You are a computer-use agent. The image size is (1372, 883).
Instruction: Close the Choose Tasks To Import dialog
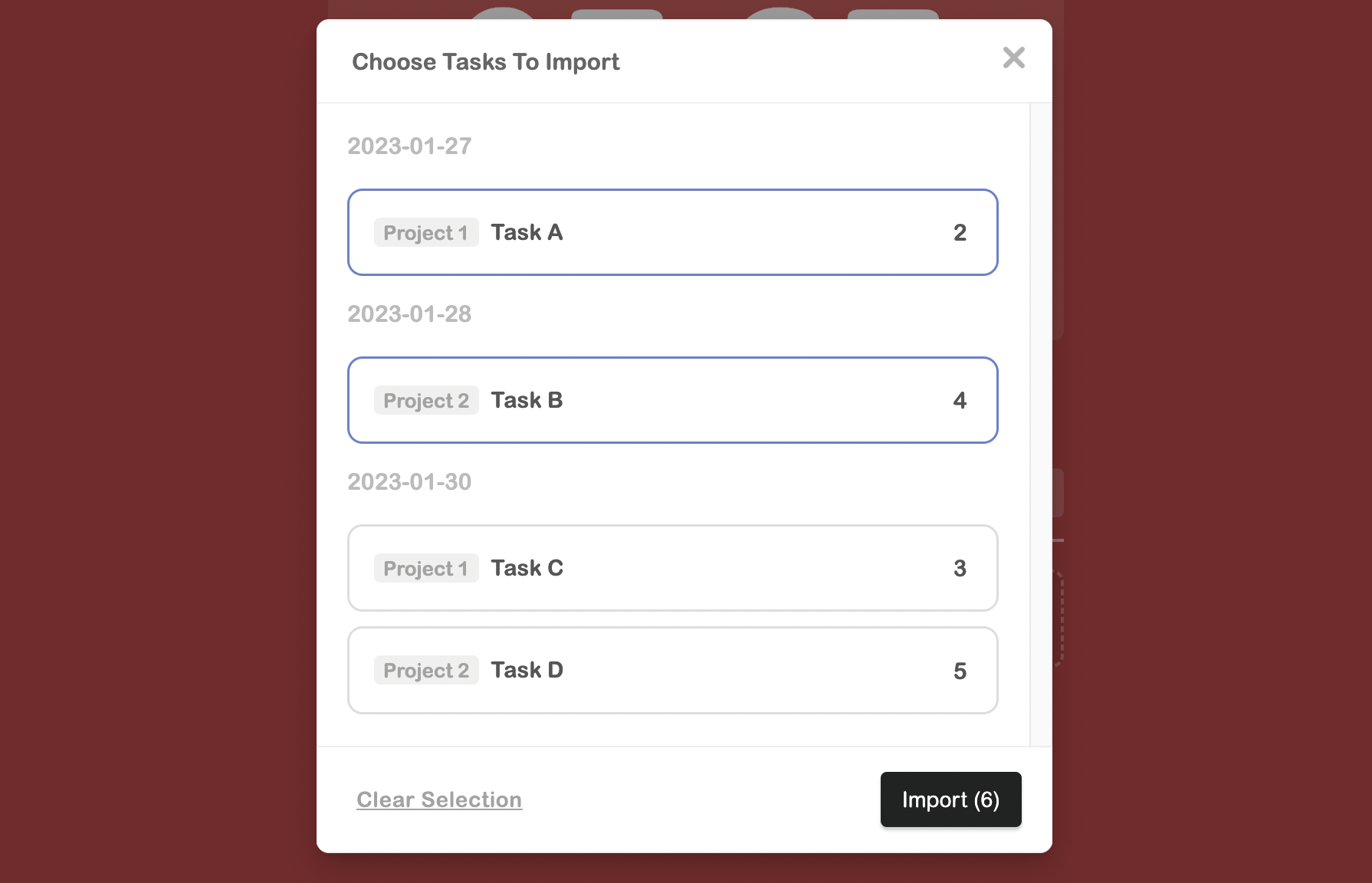(x=1013, y=58)
